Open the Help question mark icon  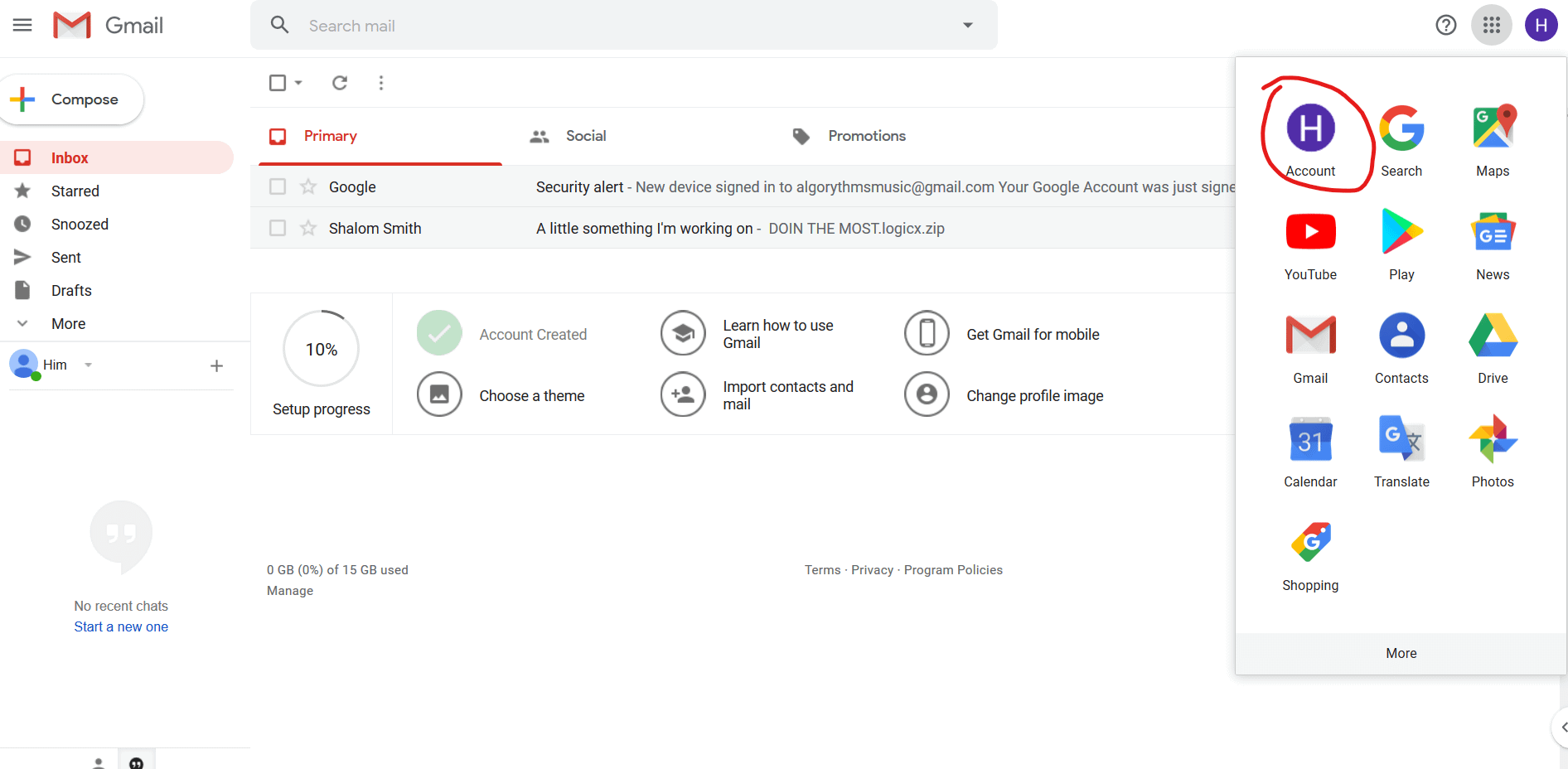point(1445,25)
